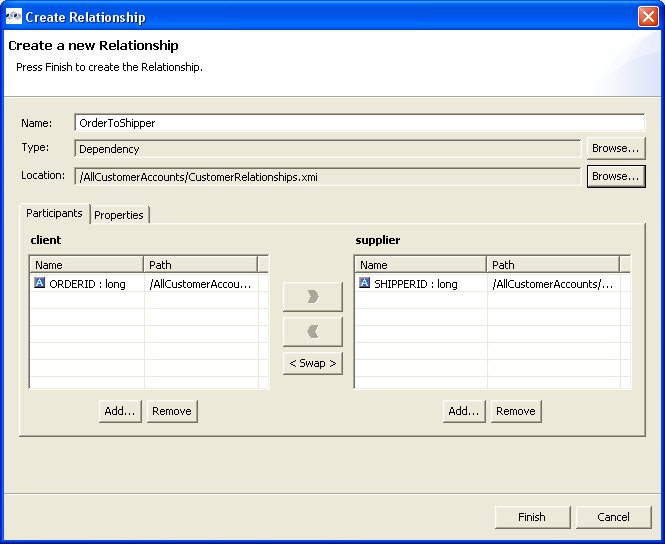Screen dimensions: 665x544
Task: Close the Create Relationship dialog
Action: (x=648, y=17)
